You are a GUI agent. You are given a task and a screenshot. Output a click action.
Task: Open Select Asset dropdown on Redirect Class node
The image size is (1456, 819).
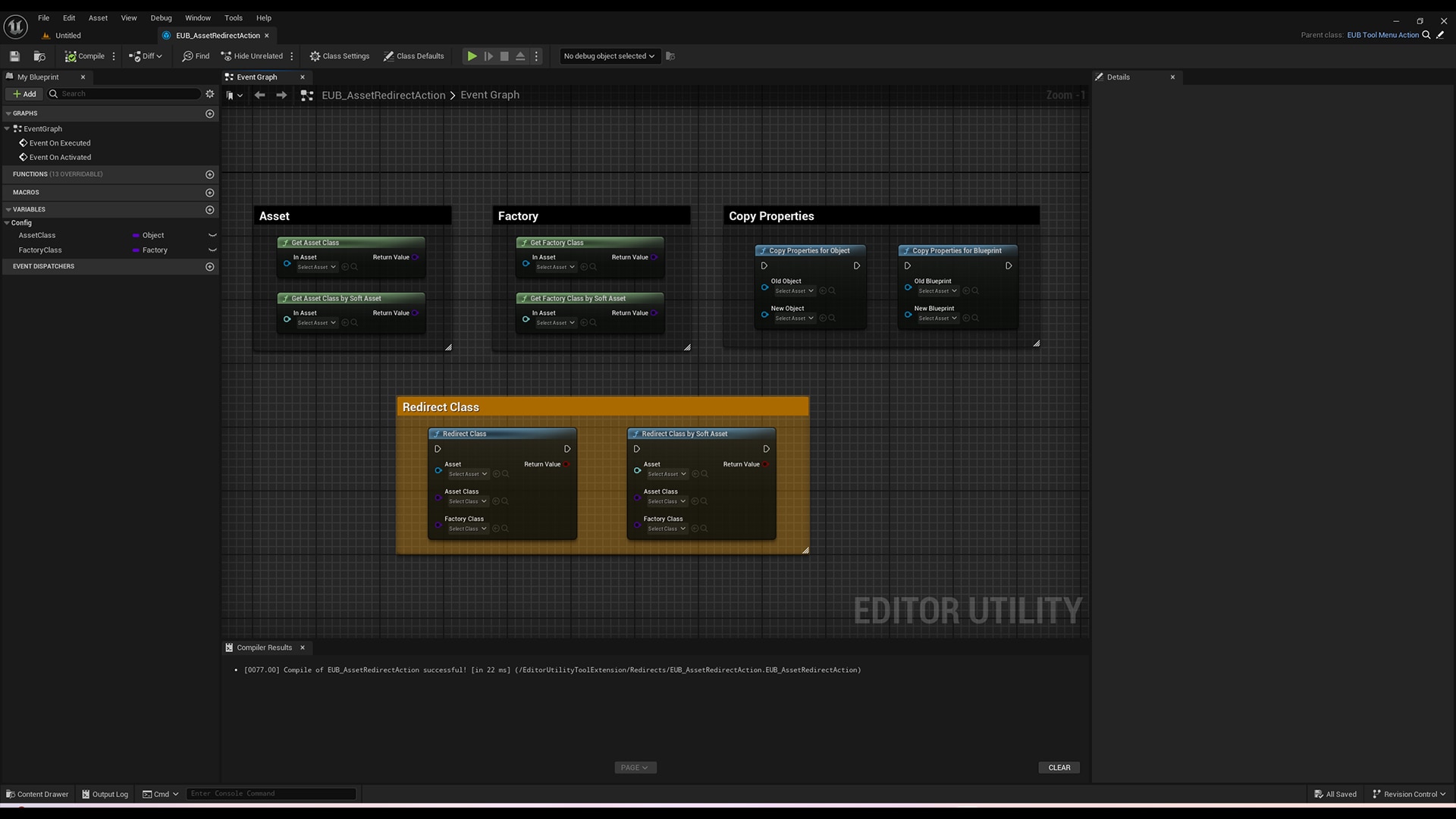tap(467, 473)
